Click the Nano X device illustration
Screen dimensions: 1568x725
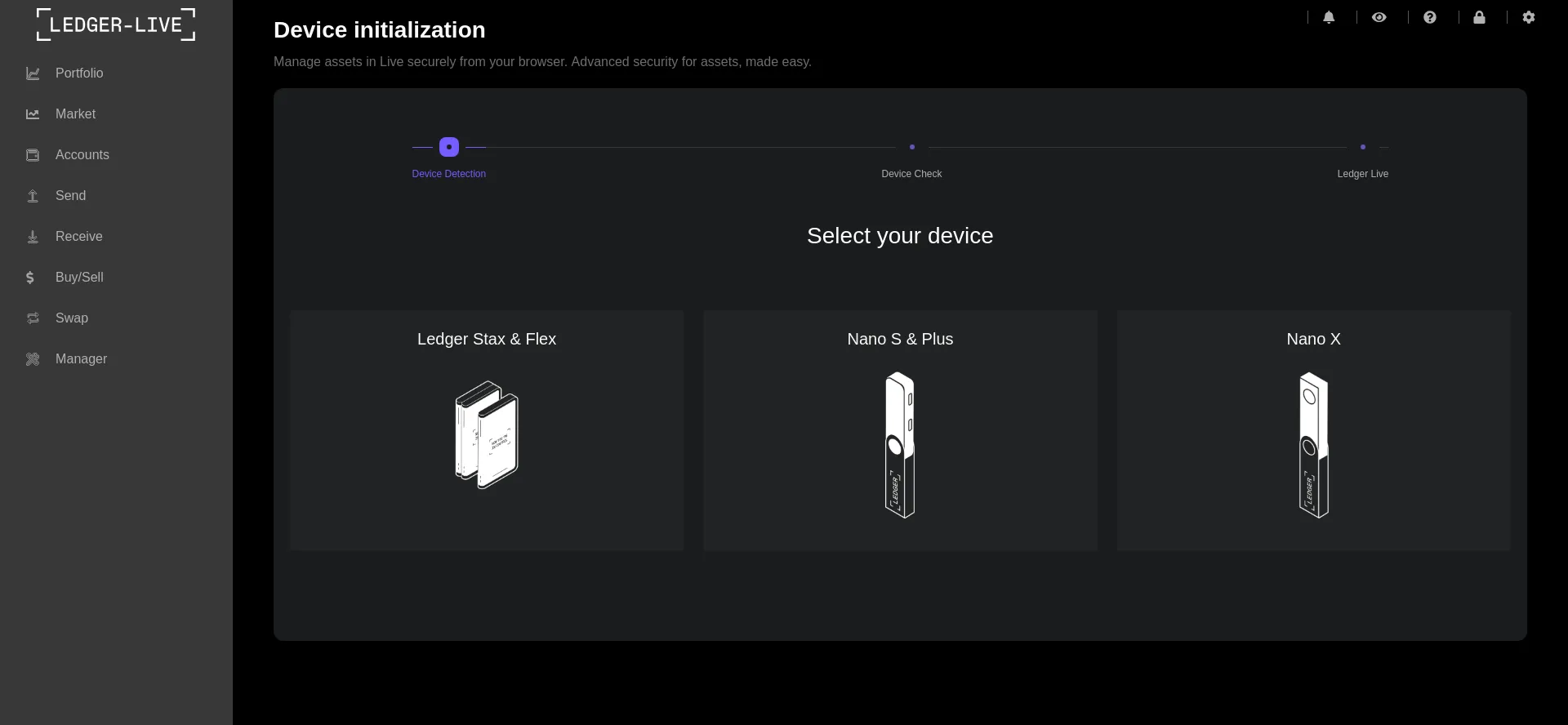pyautogui.click(x=1314, y=445)
